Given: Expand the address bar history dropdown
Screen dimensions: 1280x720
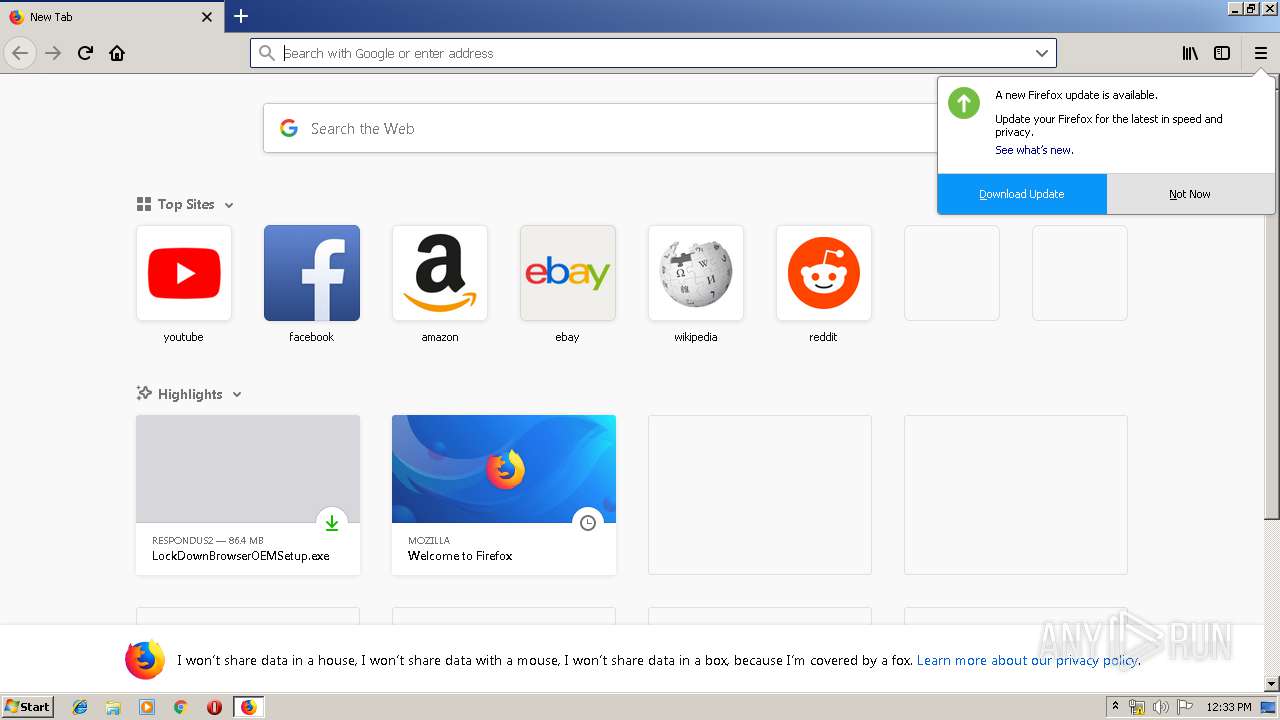Looking at the screenshot, I should (1041, 53).
